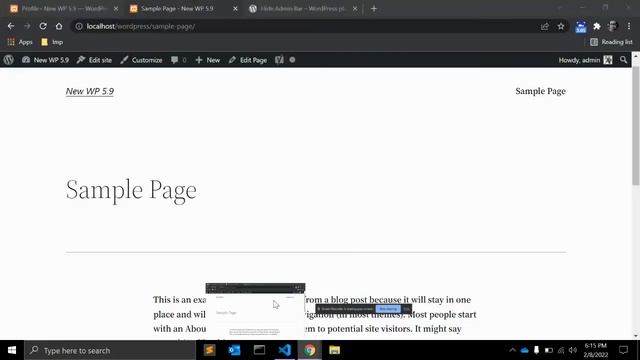The image size is (640, 360).
Task: Go back to the previous page
Action: click(x=11, y=26)
